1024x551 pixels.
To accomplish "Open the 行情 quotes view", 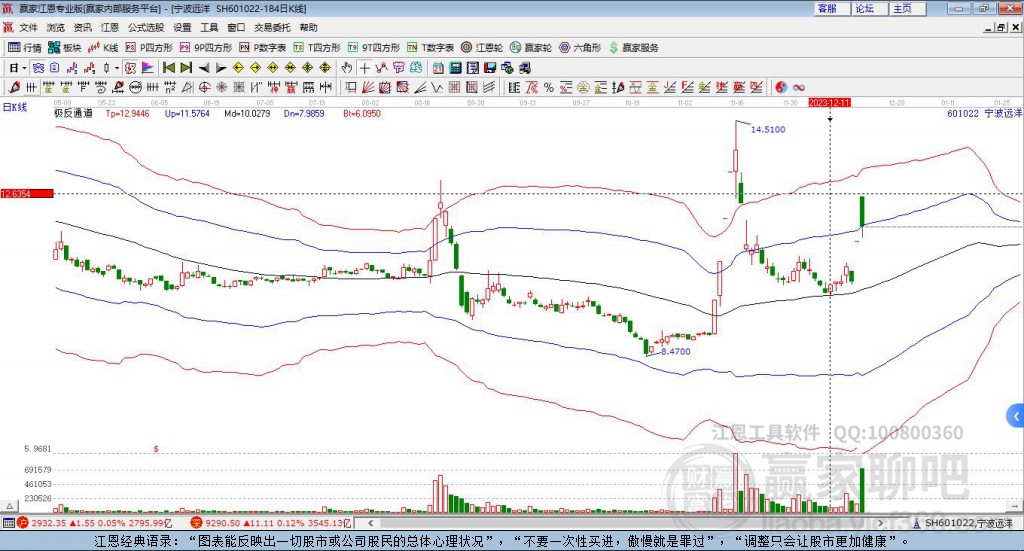I will coord(25,48).
